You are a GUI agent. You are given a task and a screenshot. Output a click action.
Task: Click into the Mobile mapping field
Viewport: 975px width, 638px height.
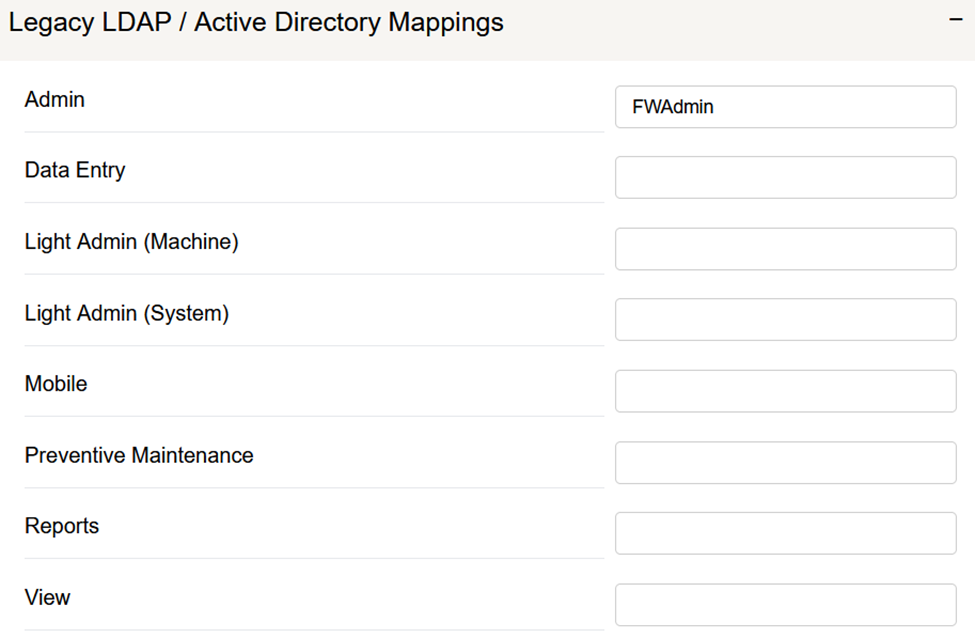785,391
